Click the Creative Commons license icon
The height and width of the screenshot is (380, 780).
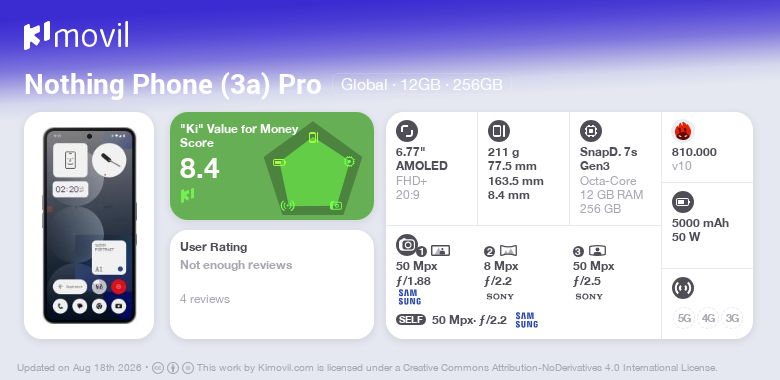[158, 368]
